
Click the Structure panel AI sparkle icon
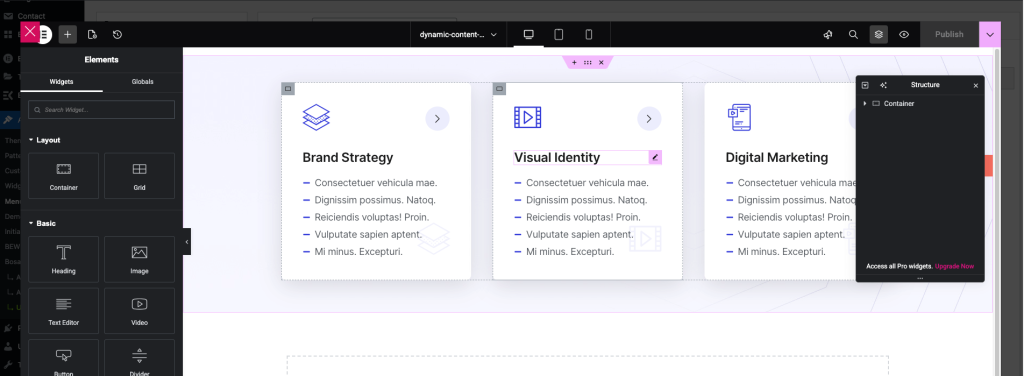pos(883,85)
